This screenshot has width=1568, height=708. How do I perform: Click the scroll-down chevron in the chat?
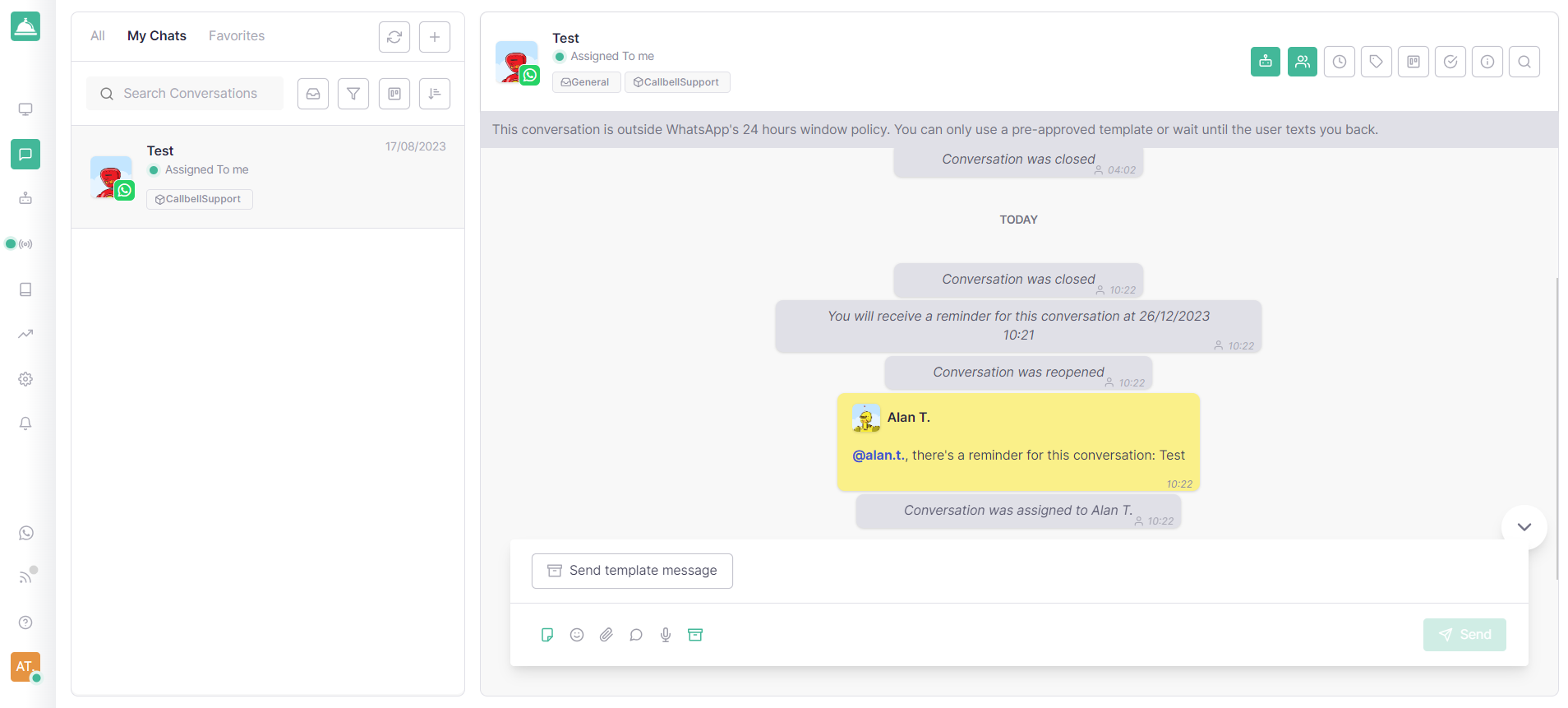(x=1524, y=527)
